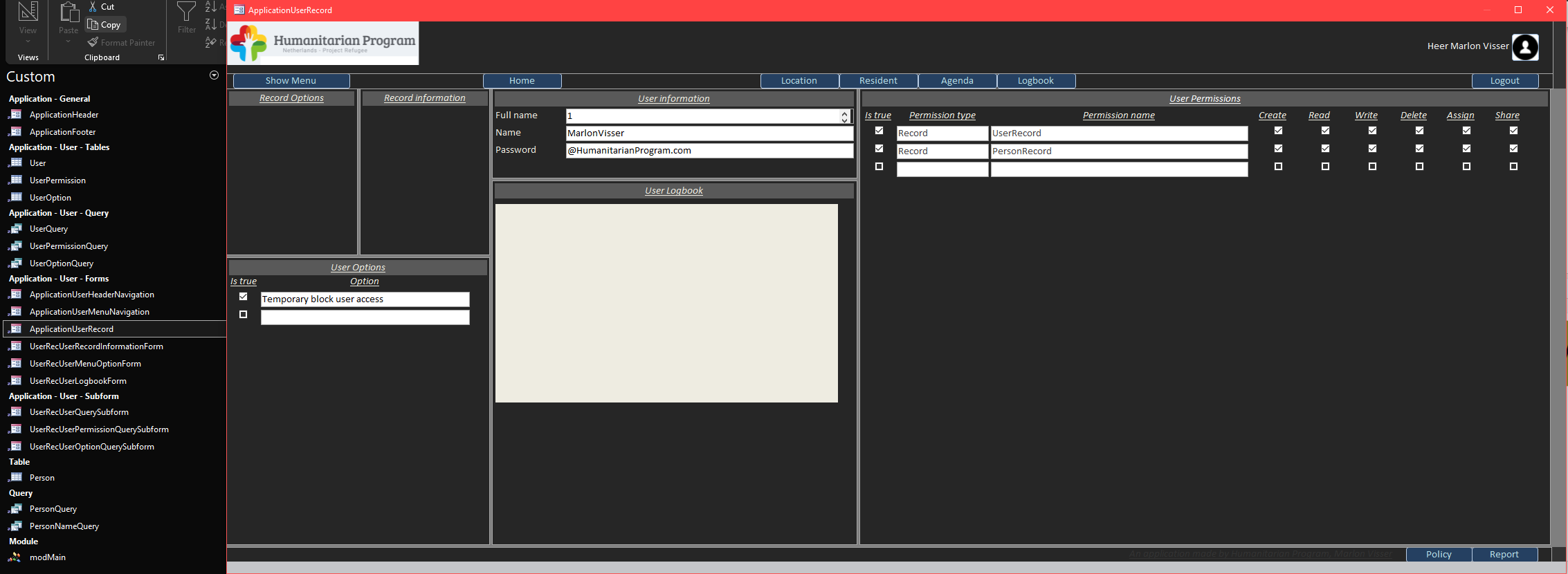This screenshot has width=1568, height=574.
Task: Click the Report button
Action: click(1504, 555)
